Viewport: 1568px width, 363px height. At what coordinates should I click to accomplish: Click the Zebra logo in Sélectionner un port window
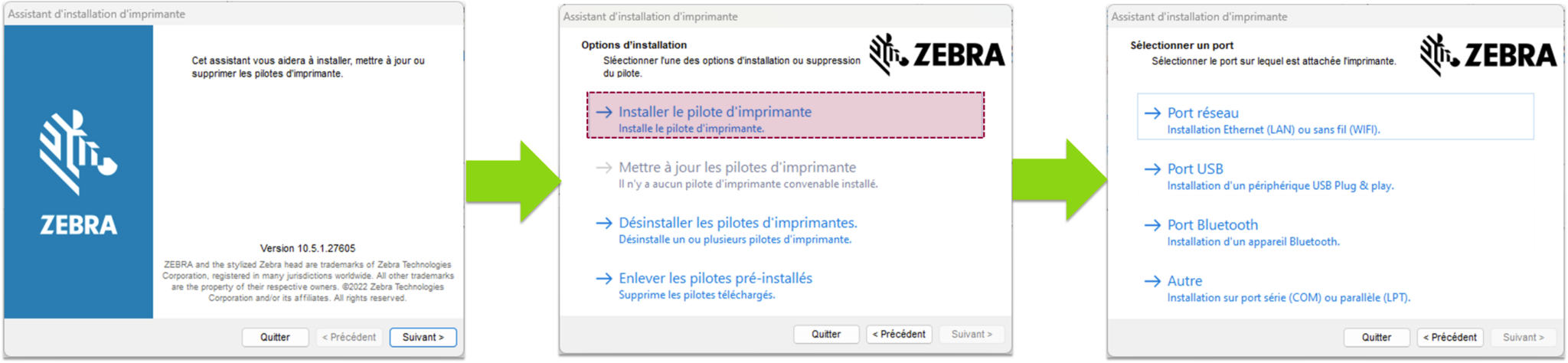click(1488, 55)
